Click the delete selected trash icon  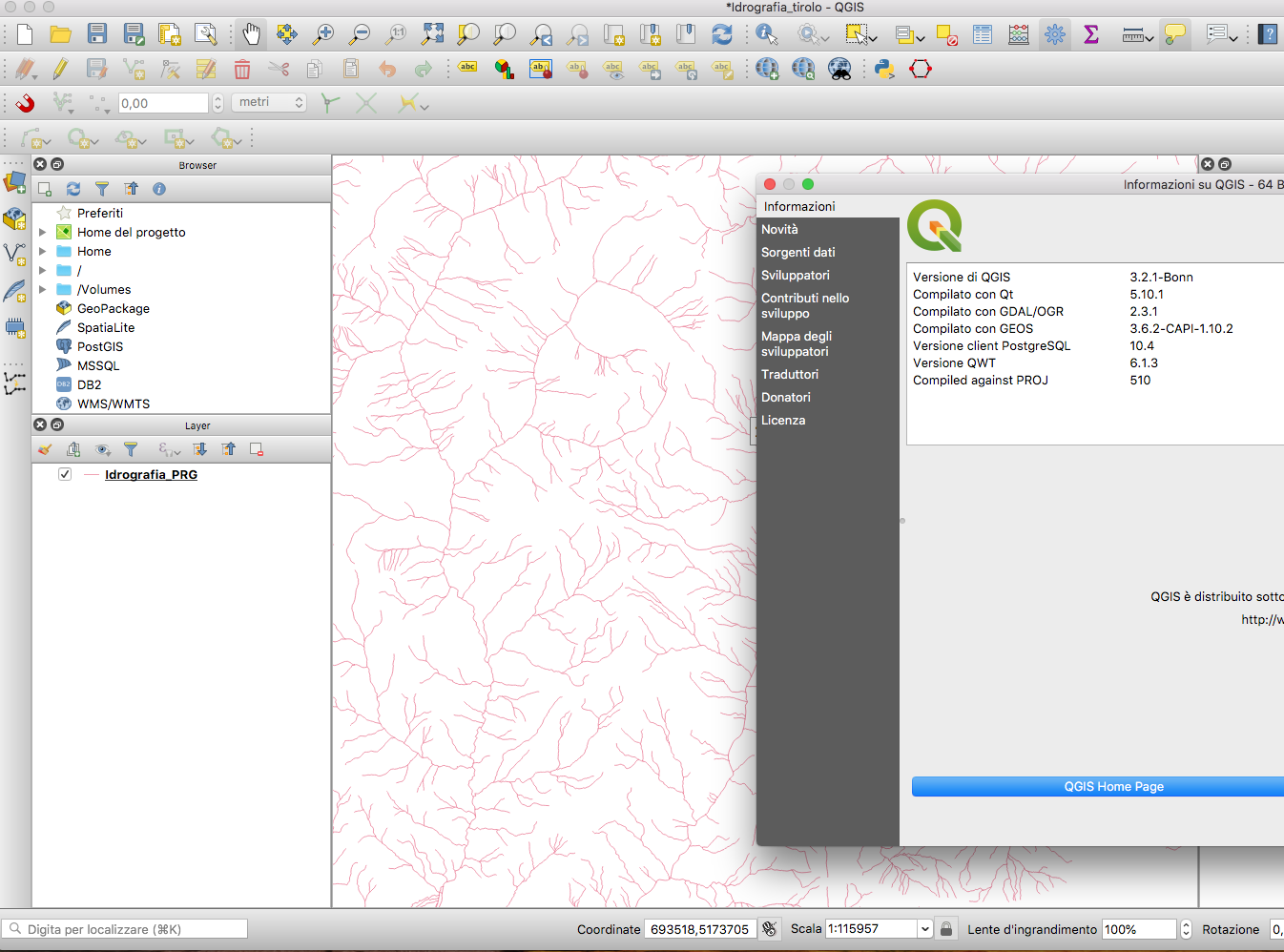242,69
